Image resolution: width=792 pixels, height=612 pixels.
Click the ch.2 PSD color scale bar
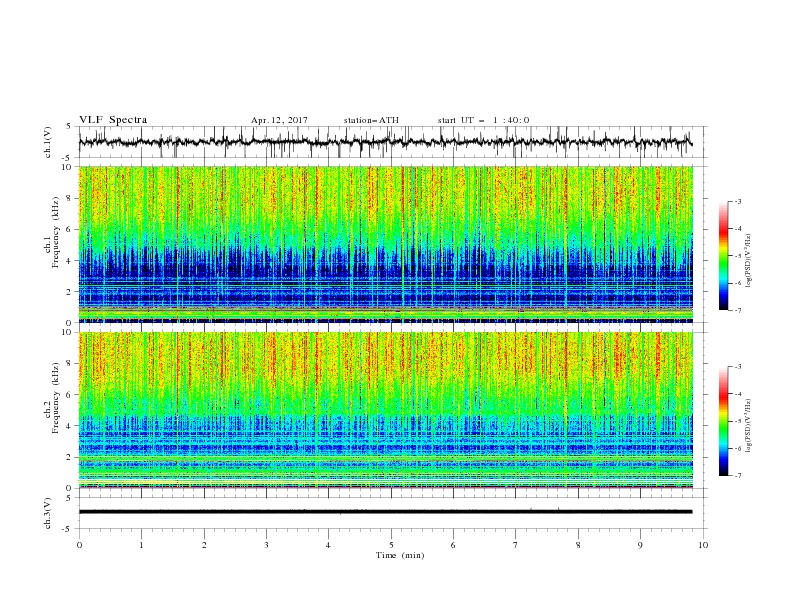click(723, 421)
